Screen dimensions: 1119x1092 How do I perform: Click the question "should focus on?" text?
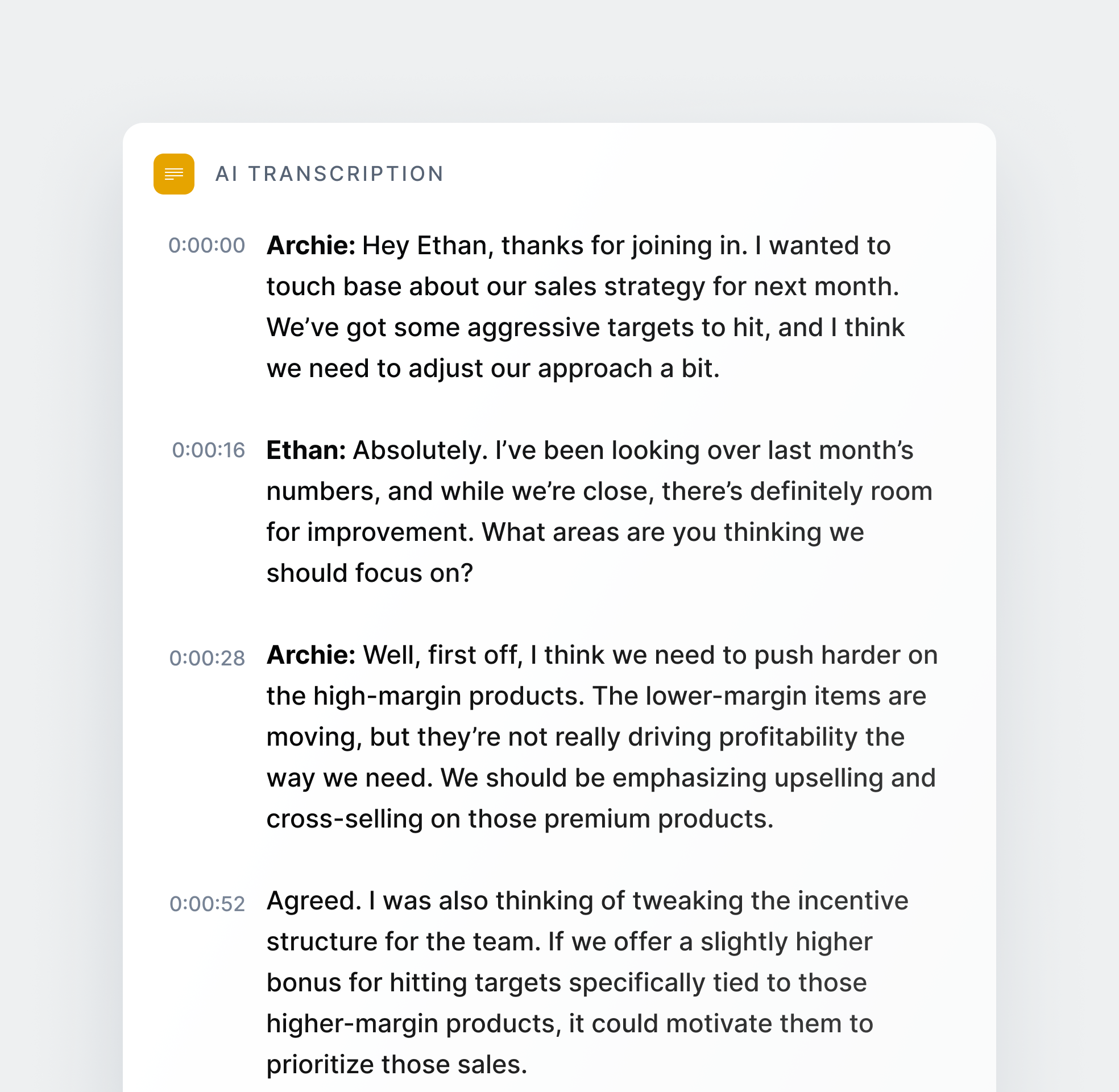[370, 573]
